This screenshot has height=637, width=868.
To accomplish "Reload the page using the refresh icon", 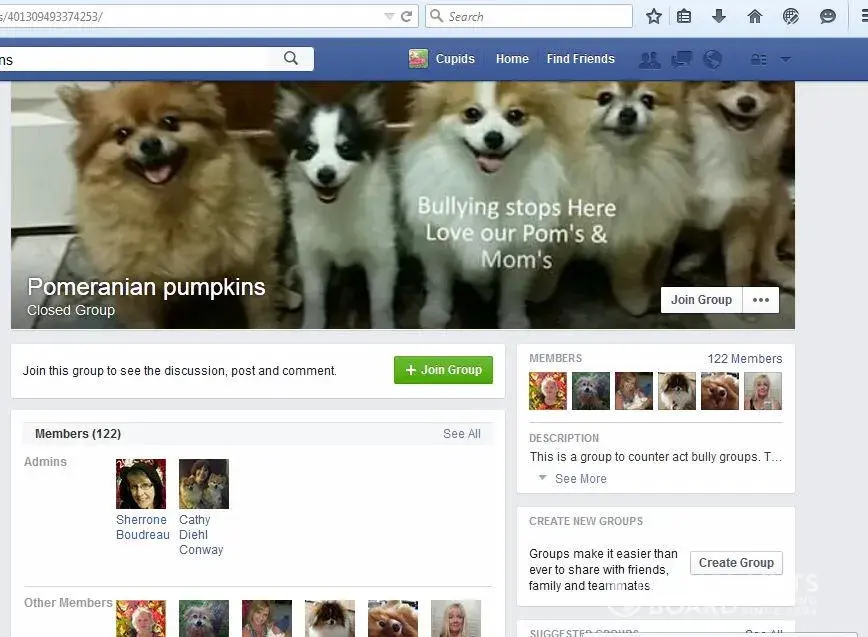I will click(x=406, y=16).
